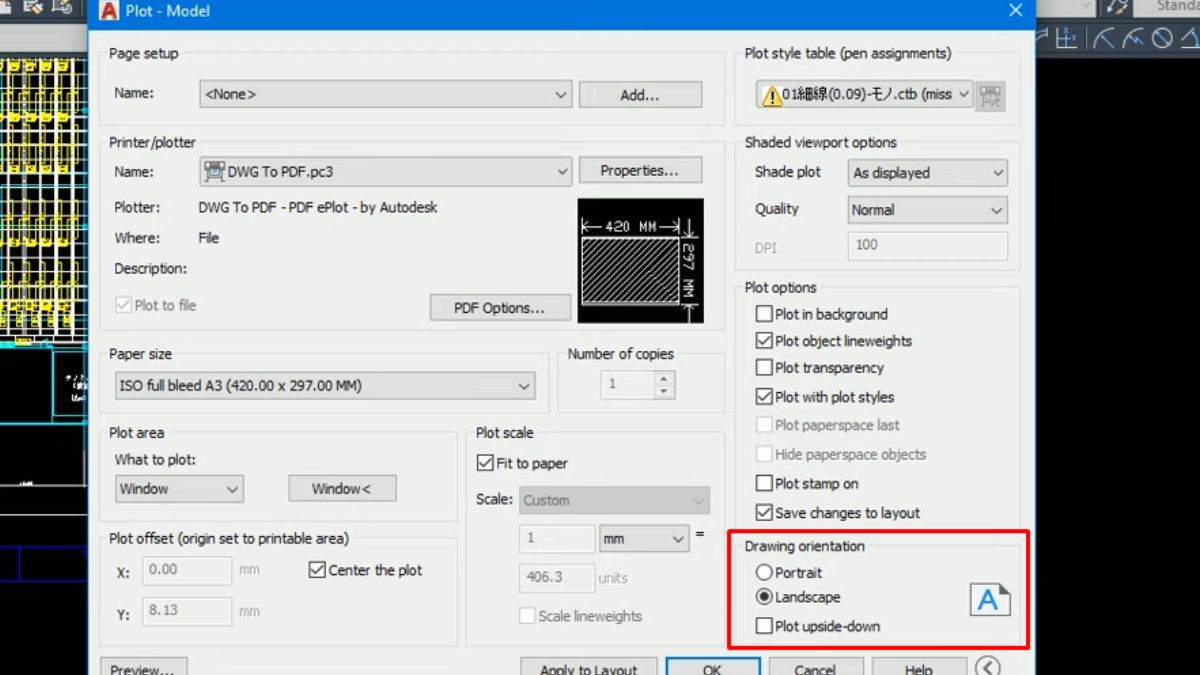Click the AutoCAD logo in the Plot title bar
1200x675 pixels.
coord(110,11)
